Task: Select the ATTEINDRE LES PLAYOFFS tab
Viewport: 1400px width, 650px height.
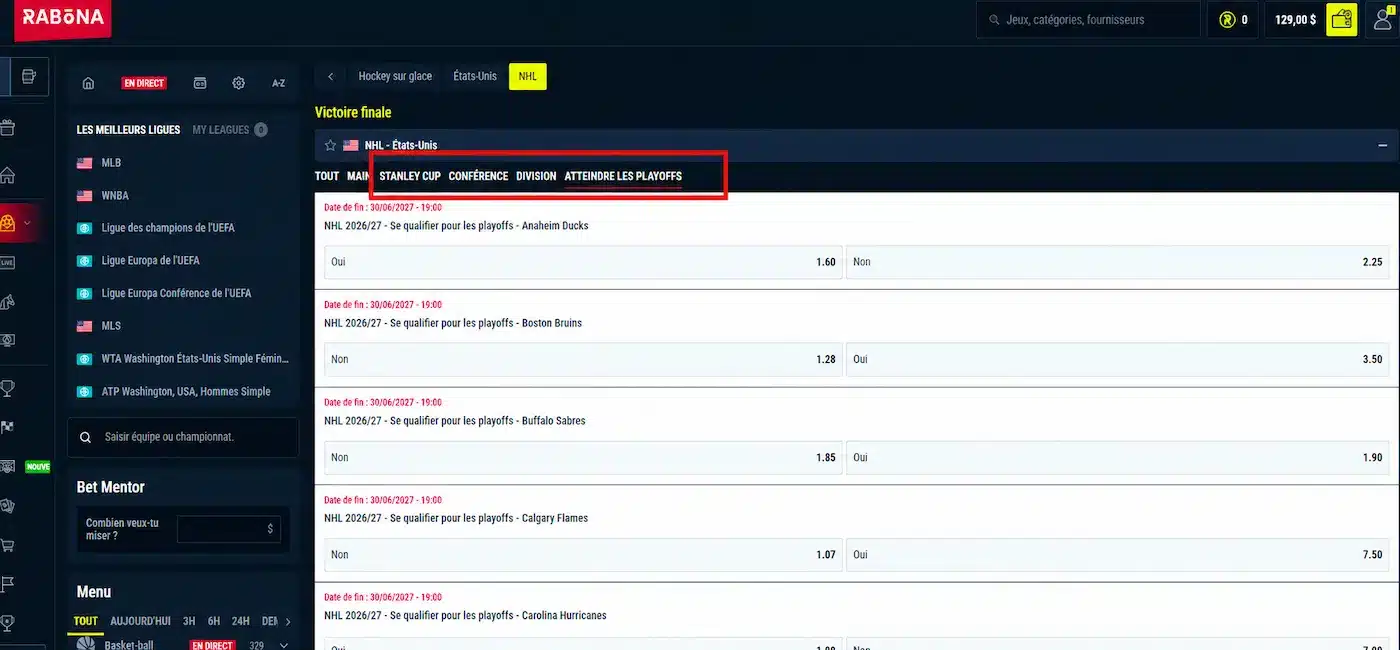Action: click(623, 176)
